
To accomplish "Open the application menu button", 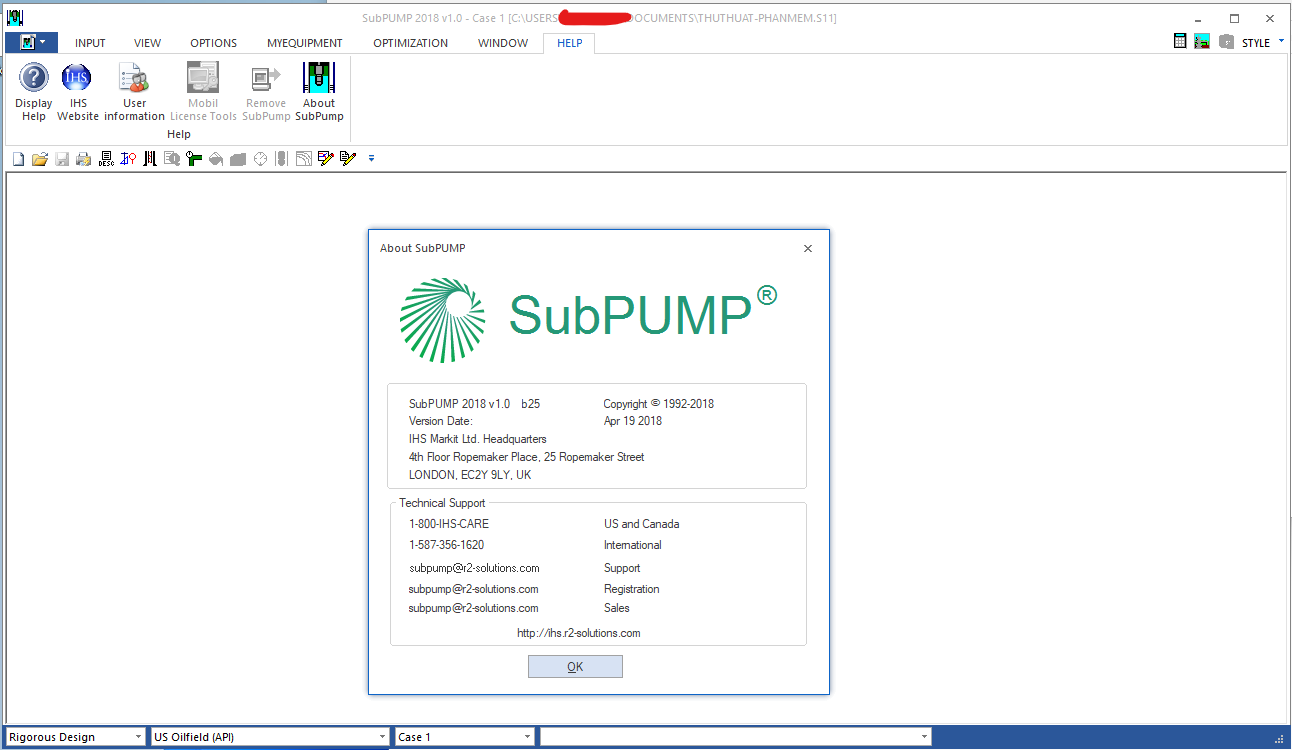I will pyautogui.click(x=31, y=43).
